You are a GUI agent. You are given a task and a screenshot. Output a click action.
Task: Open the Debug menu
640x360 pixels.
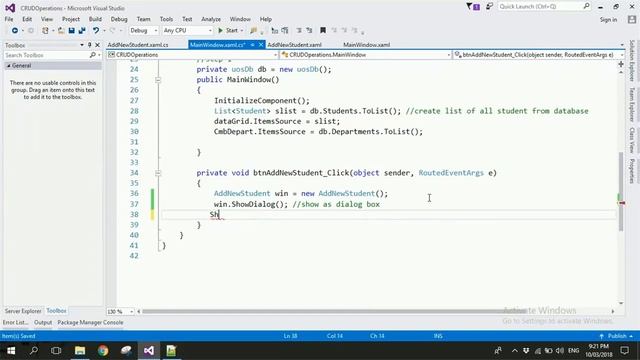(119, 19)
